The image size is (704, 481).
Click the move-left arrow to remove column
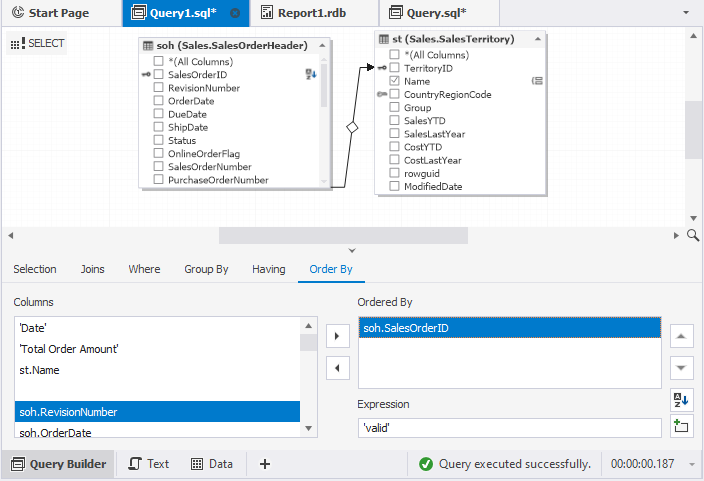coord(338,368)
